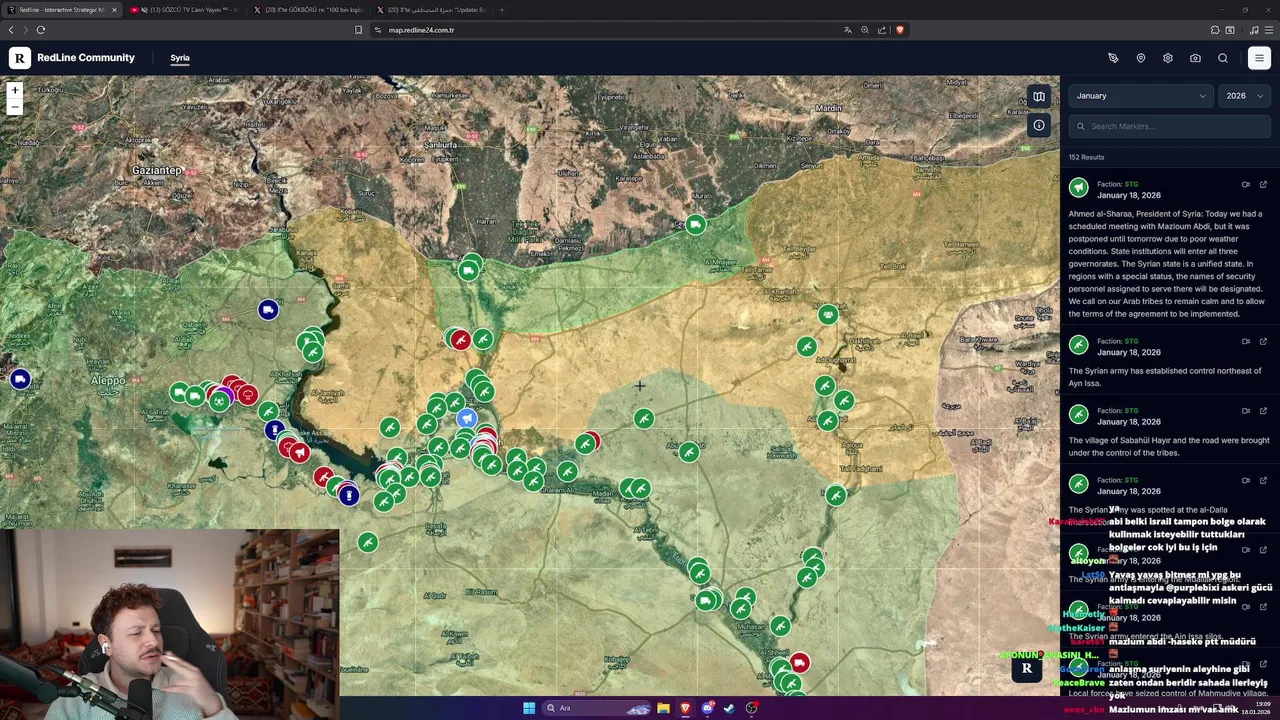Switch to the X "Update" browser tab

pos(430,10)
